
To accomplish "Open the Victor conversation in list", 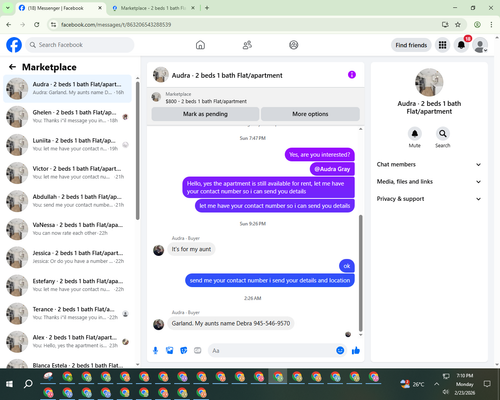I will (x=67, y=173).
